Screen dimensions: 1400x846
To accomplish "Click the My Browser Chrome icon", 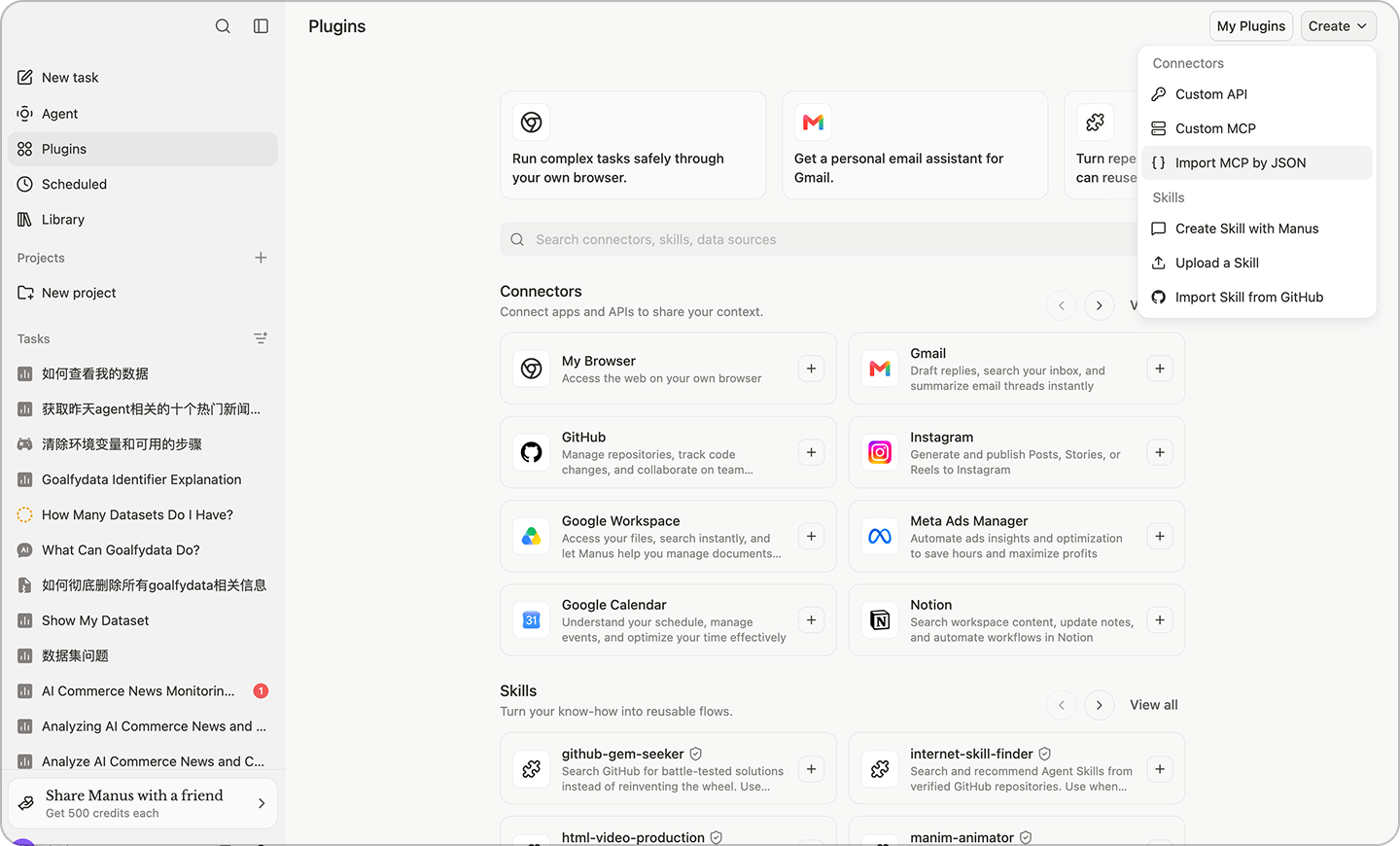I will pos(532,369).
